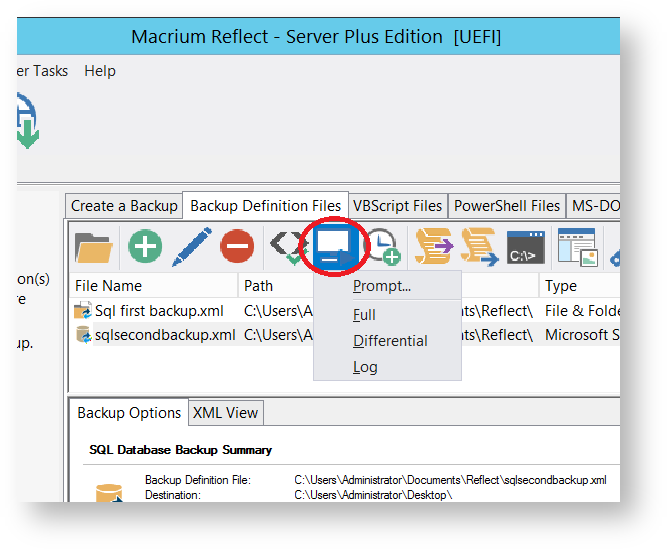Open the Other Tasks menu
Viewport: 668px width, 550px height.
[42, 71]
